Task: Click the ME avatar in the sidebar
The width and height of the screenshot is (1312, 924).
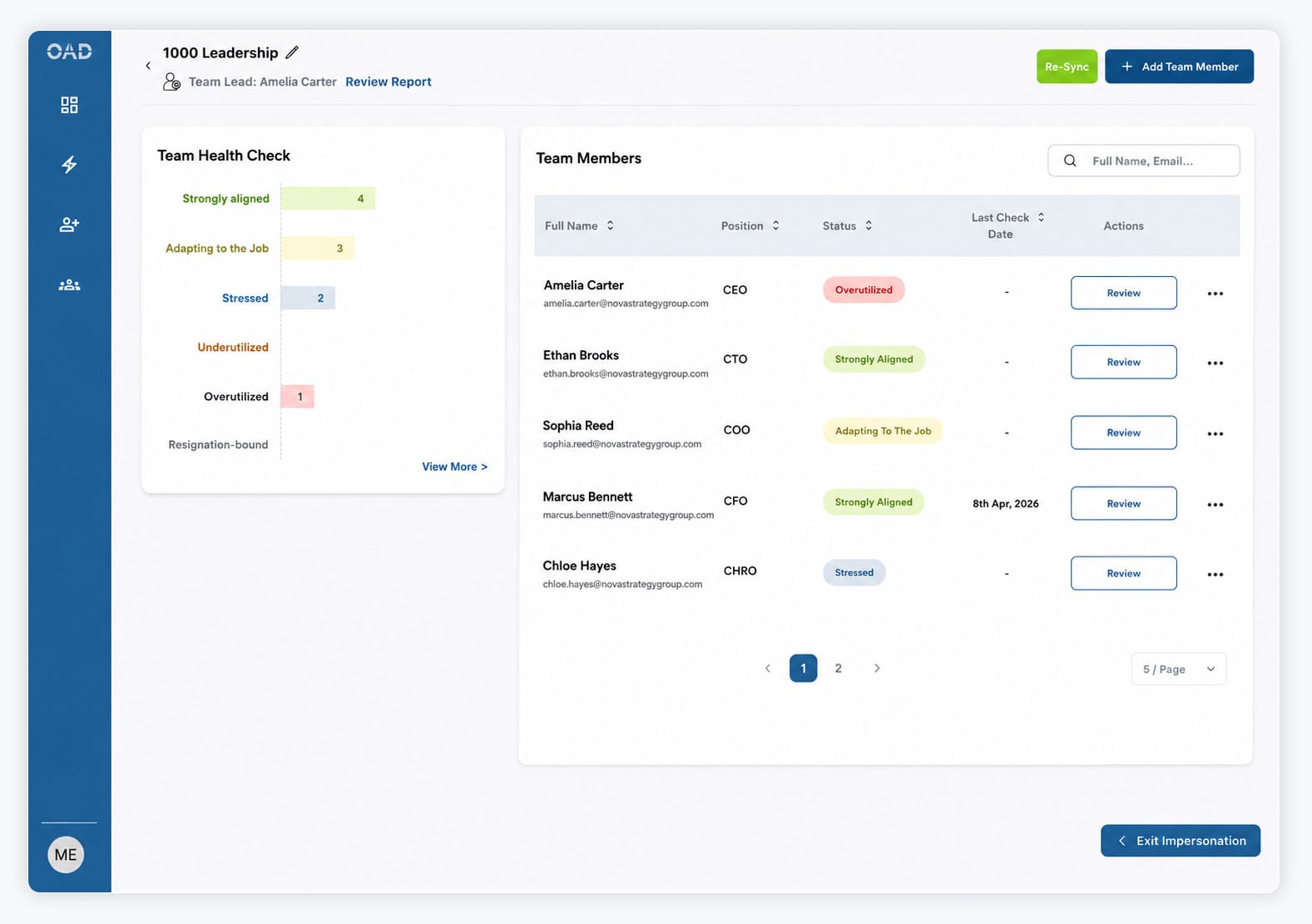Action: (x=66, y=855)
